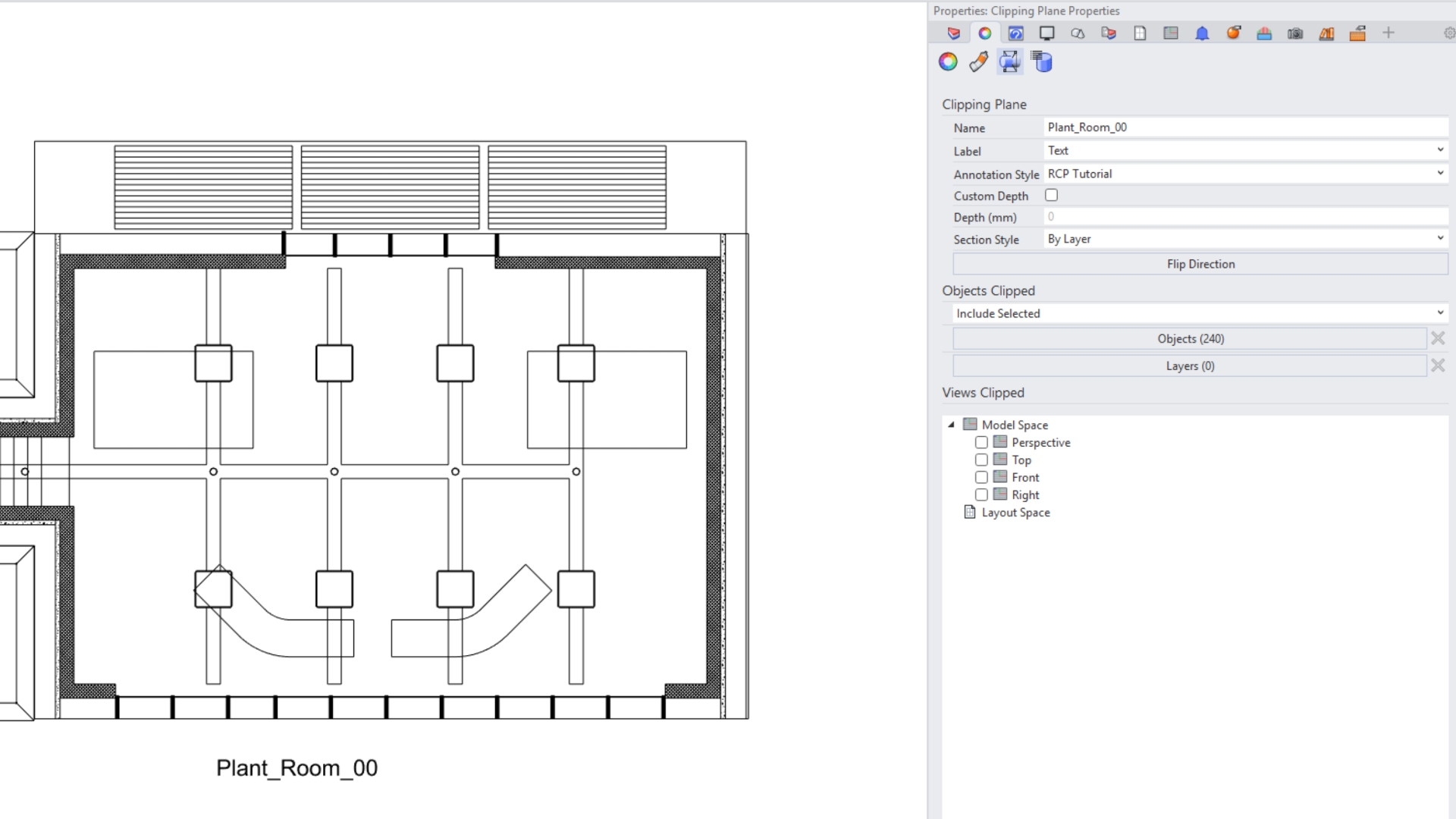The image size is (1456, 819).
Task: Open the Snapshots camera panel tab
Action: pyautogui.click(x=1295, y=33)
